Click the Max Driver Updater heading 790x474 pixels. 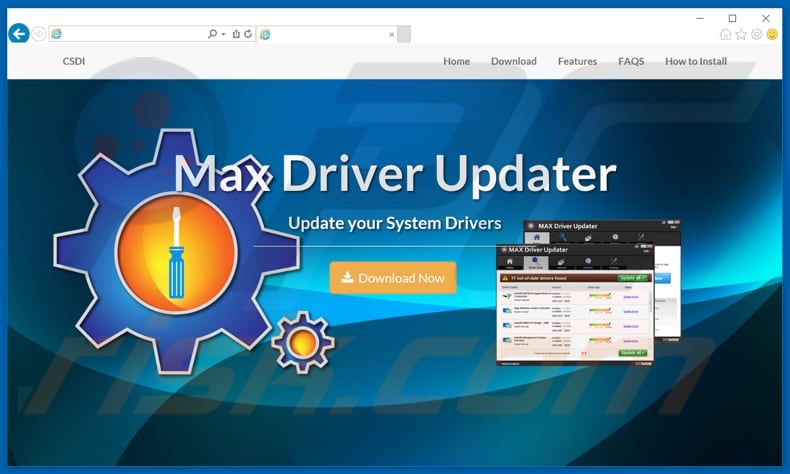pos(395,173)
